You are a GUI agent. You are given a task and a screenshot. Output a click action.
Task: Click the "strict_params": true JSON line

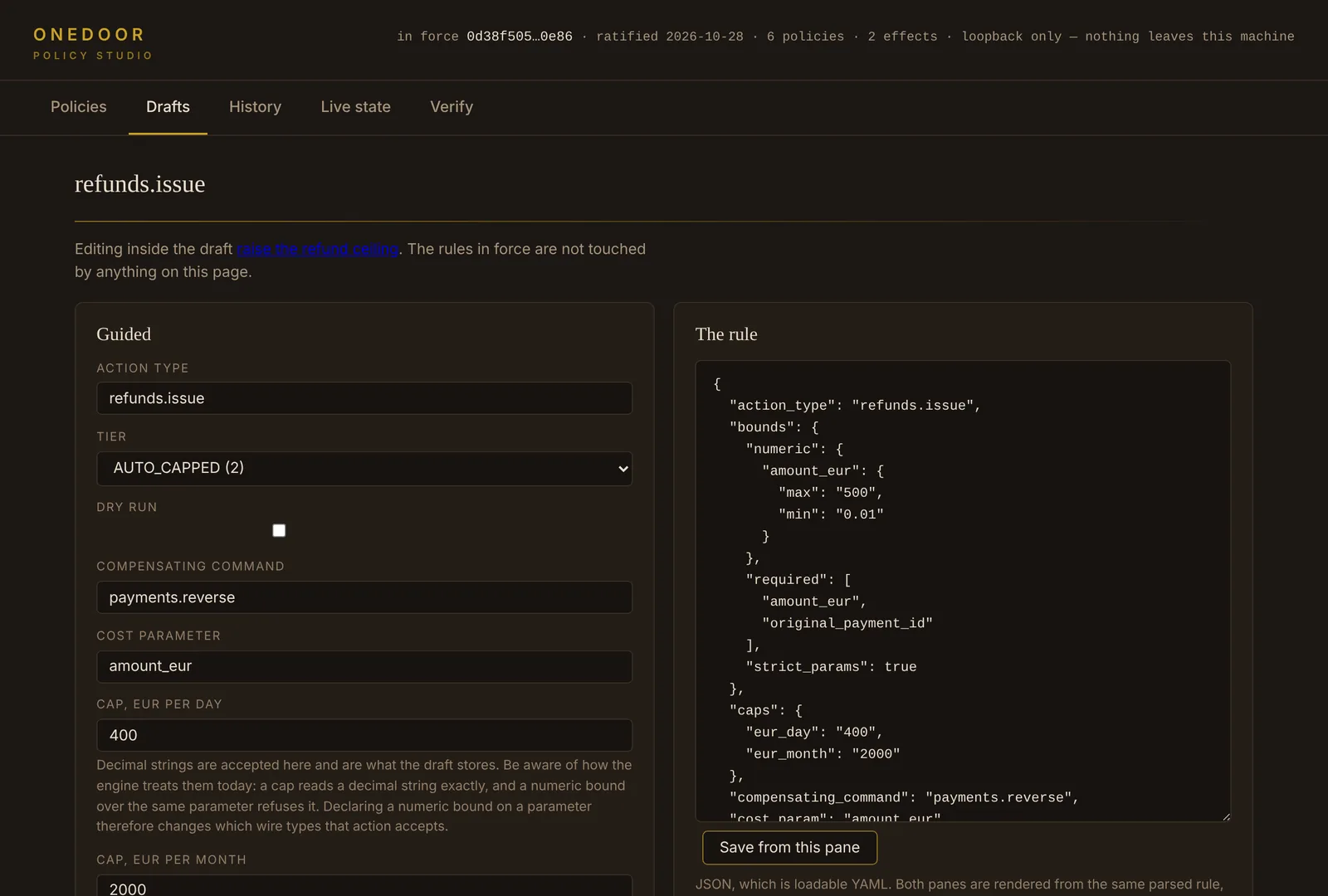[x=831, y=667]
